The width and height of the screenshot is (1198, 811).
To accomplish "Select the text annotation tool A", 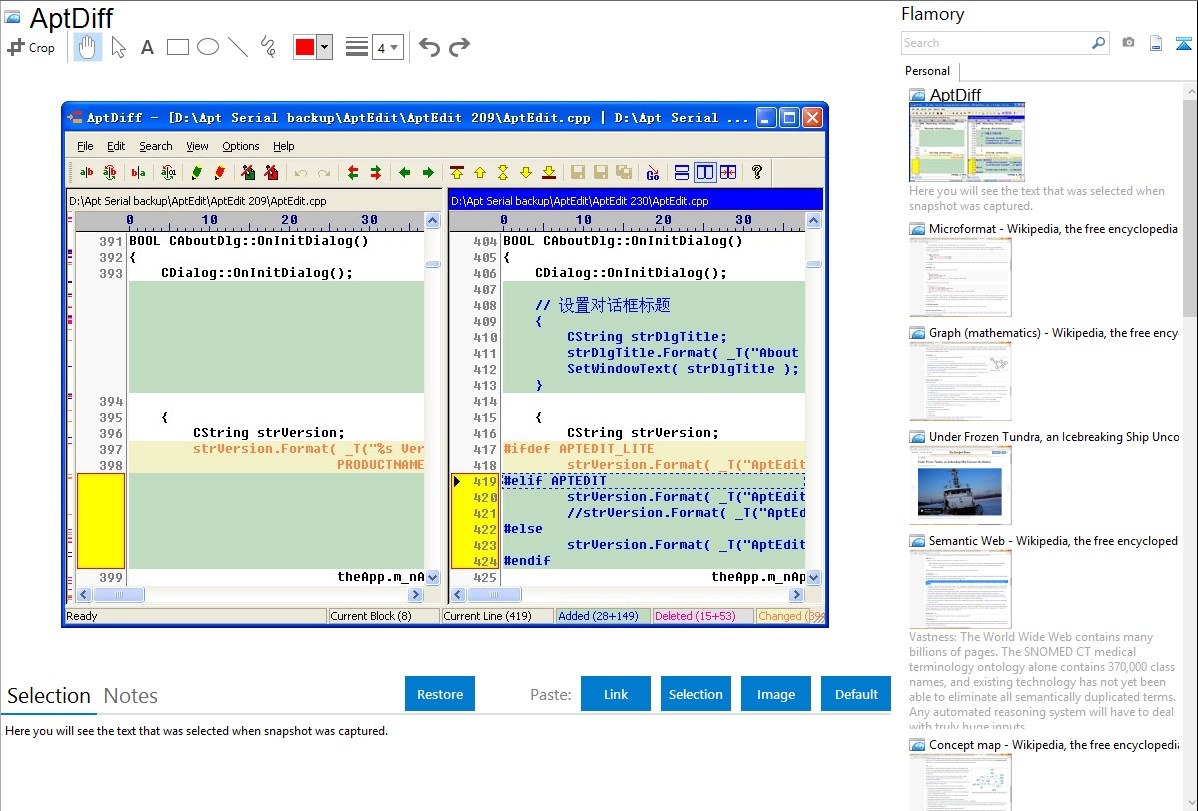I will 147,47.
